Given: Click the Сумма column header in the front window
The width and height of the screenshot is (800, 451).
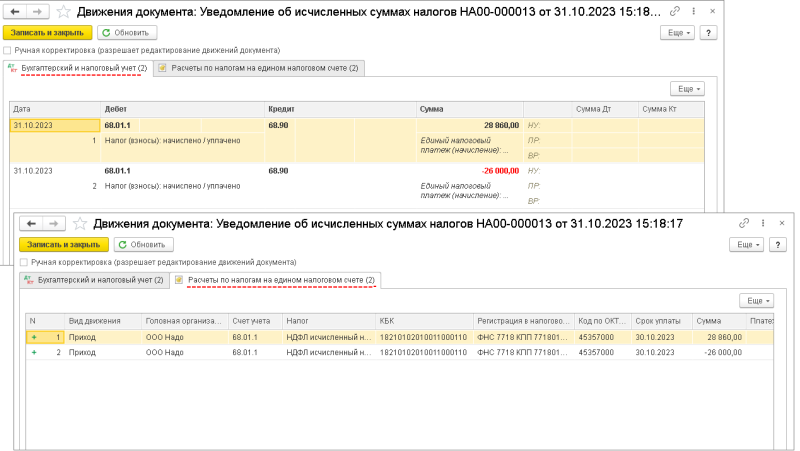Looking at the screenshot, I should (718, 321).
